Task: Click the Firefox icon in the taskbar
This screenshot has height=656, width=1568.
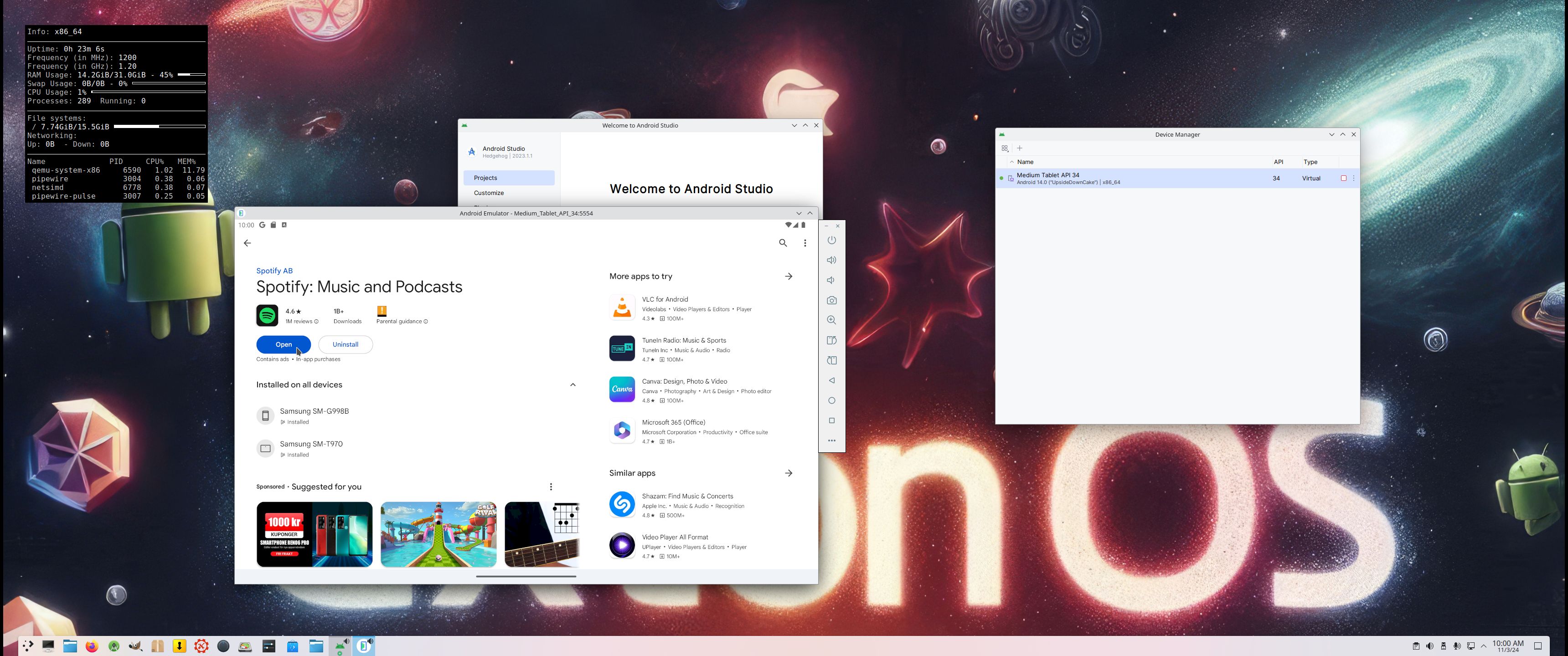Action: (91, 646)
